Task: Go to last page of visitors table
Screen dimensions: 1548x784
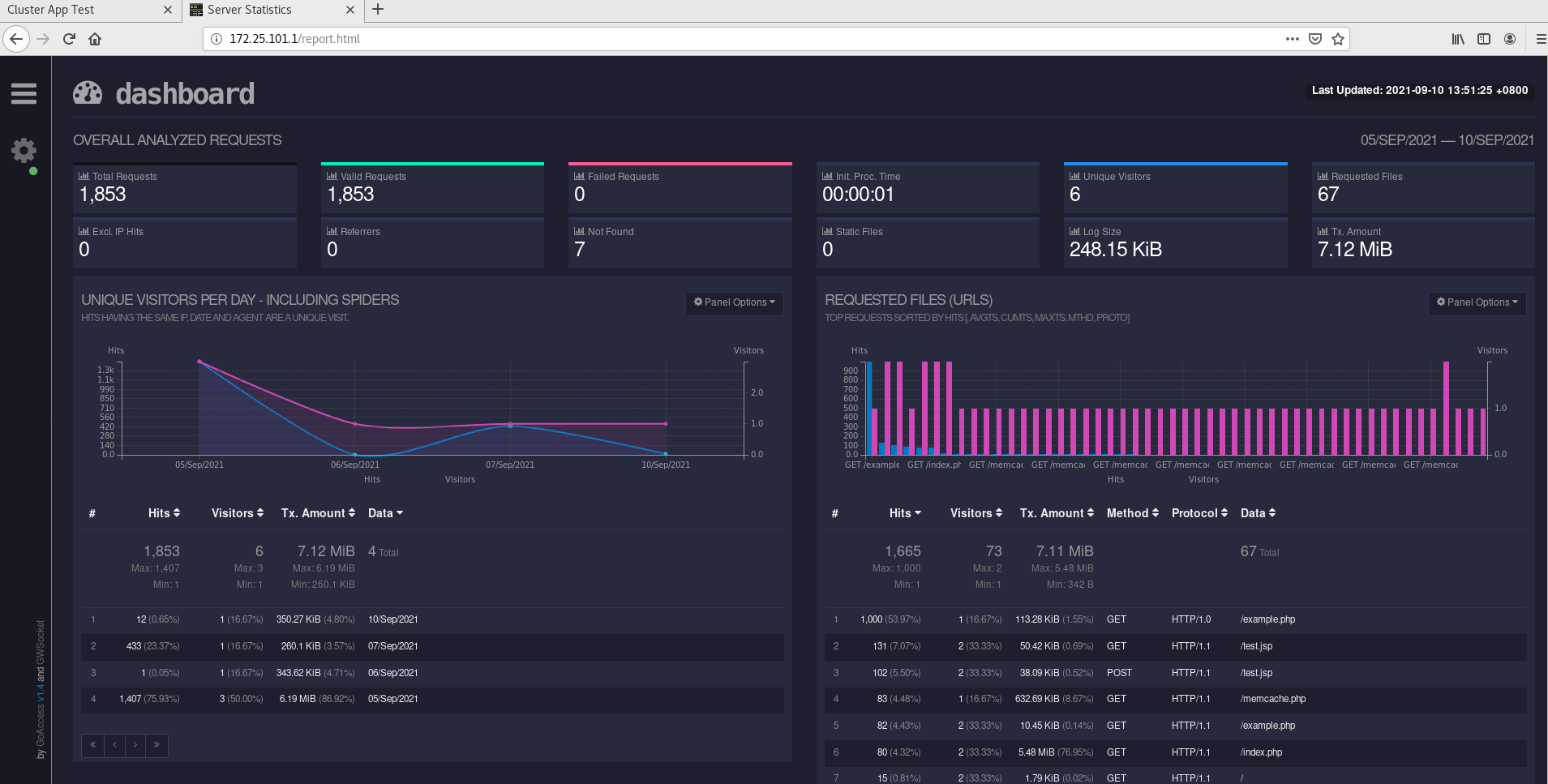Action: 157,745
